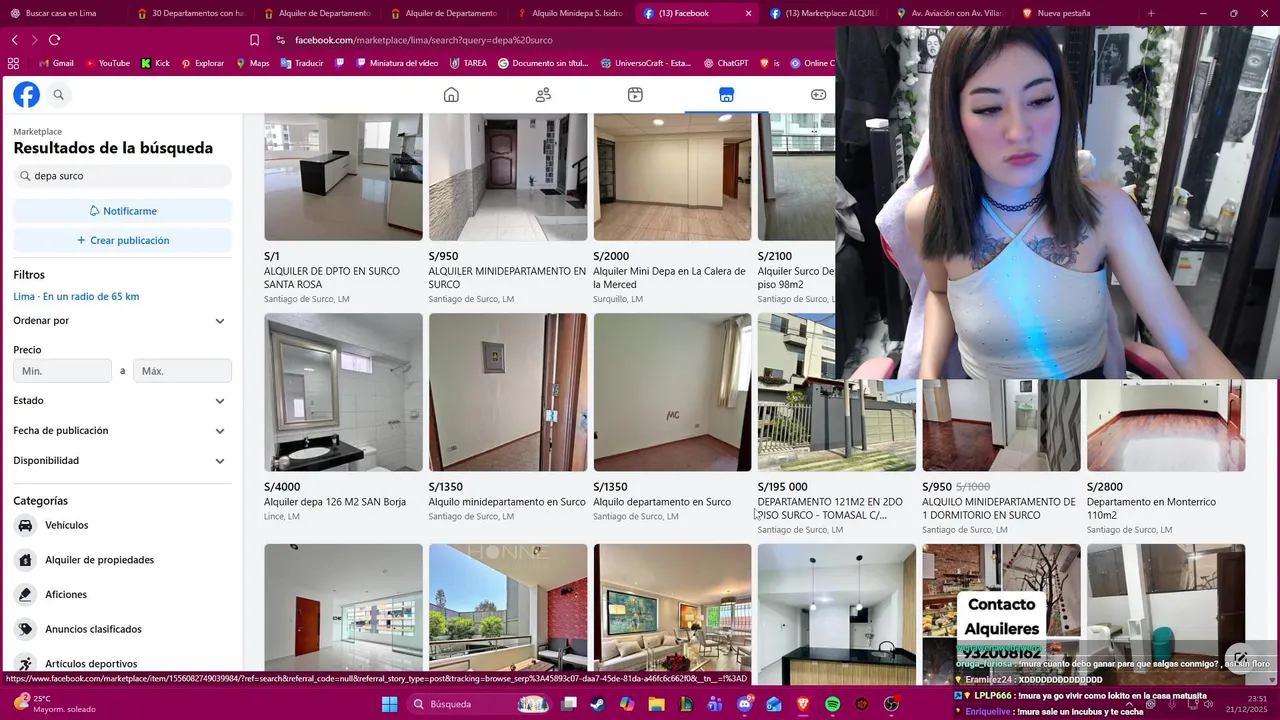Open Brave browser on the taskbar
The height and width of the screenshot is (720, 1280).
click(x=804, y=704)
